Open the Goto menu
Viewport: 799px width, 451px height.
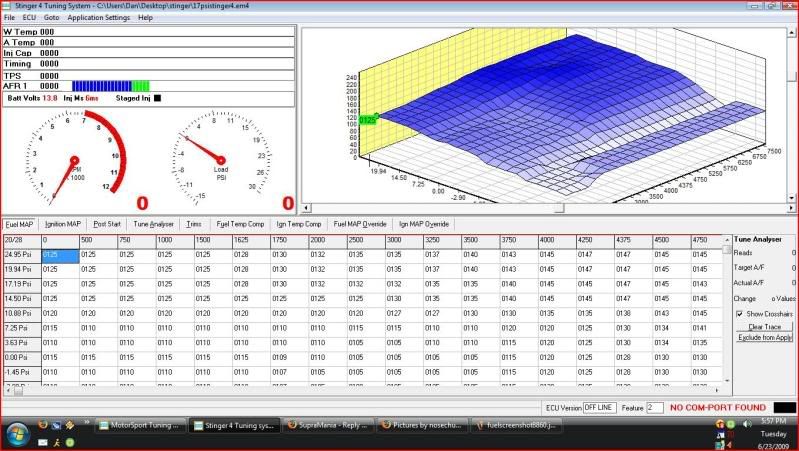pos(51,17)
